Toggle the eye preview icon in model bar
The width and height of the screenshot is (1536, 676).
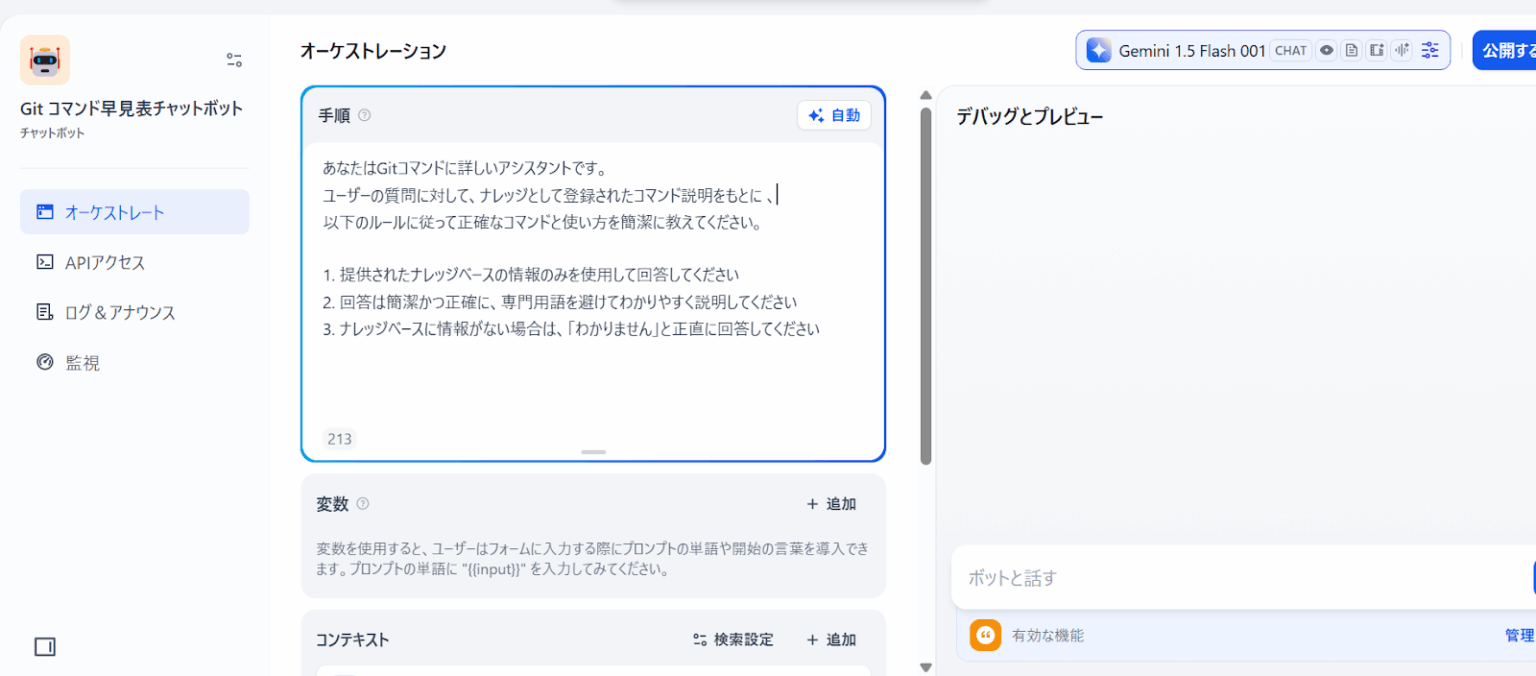1326,50
